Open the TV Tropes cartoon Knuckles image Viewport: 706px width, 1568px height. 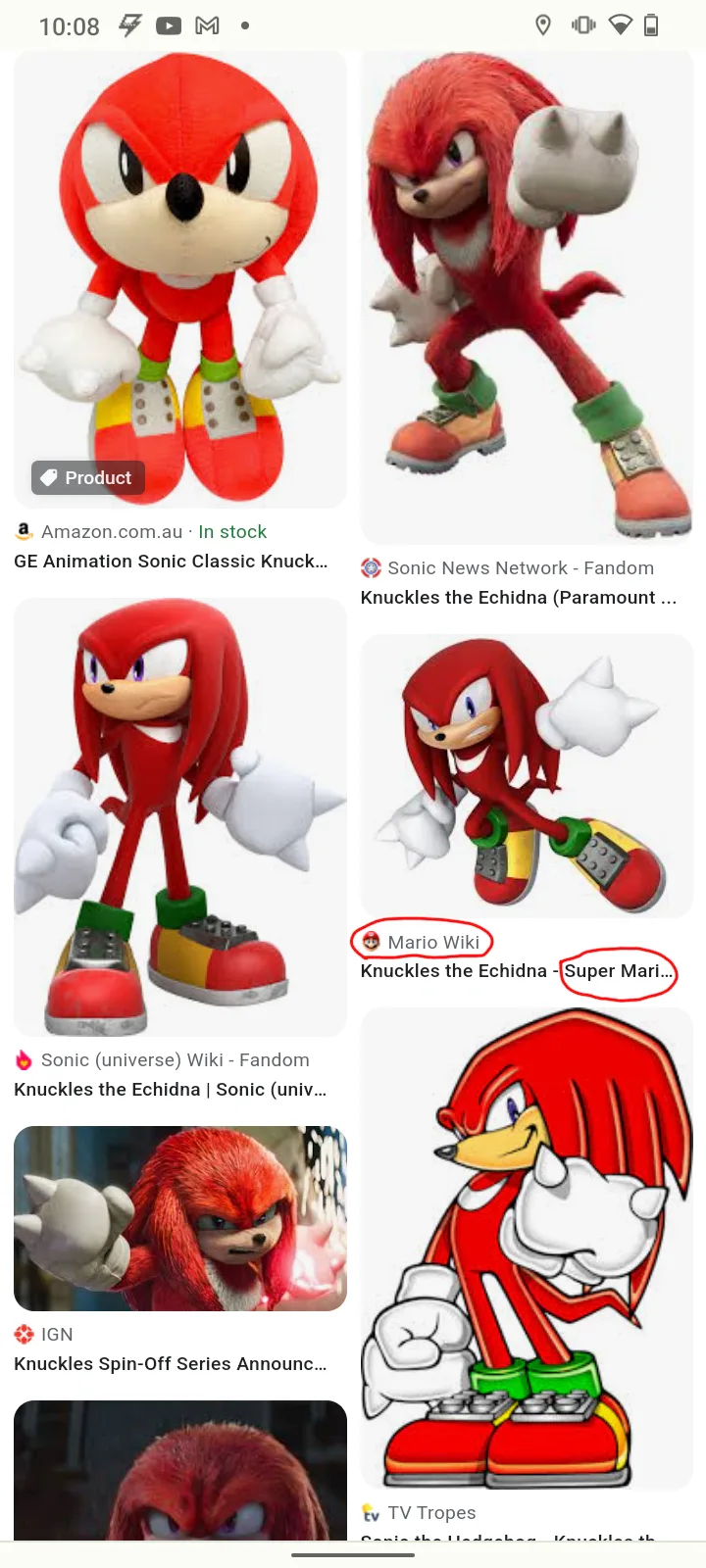coord(528,1249)
